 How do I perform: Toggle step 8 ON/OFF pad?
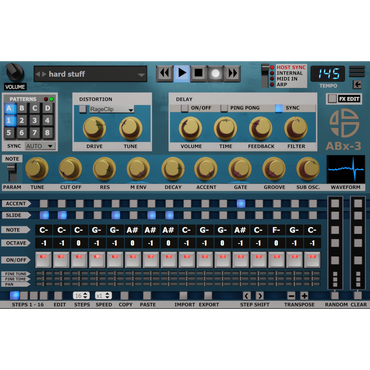coord(169,260)
